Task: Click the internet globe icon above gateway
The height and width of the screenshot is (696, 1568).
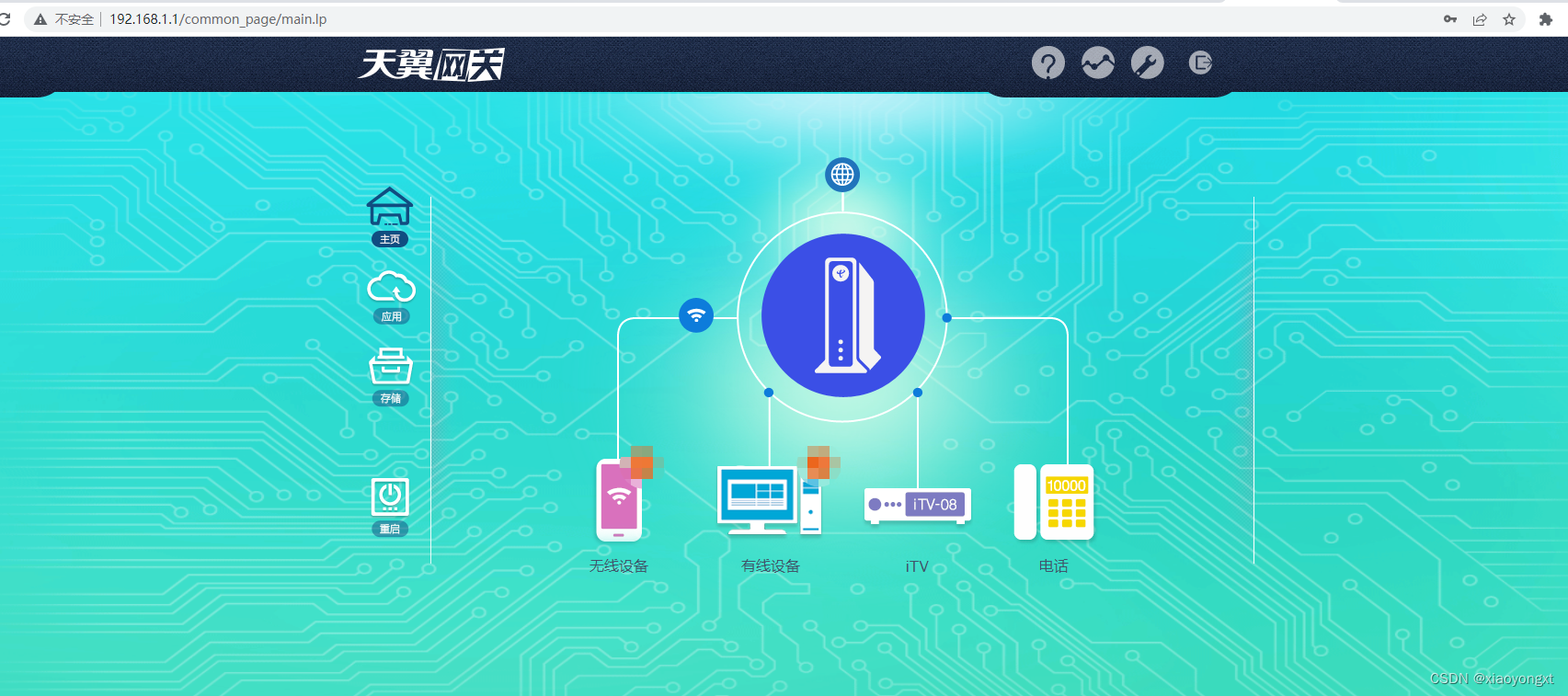Action: (842, 174)
